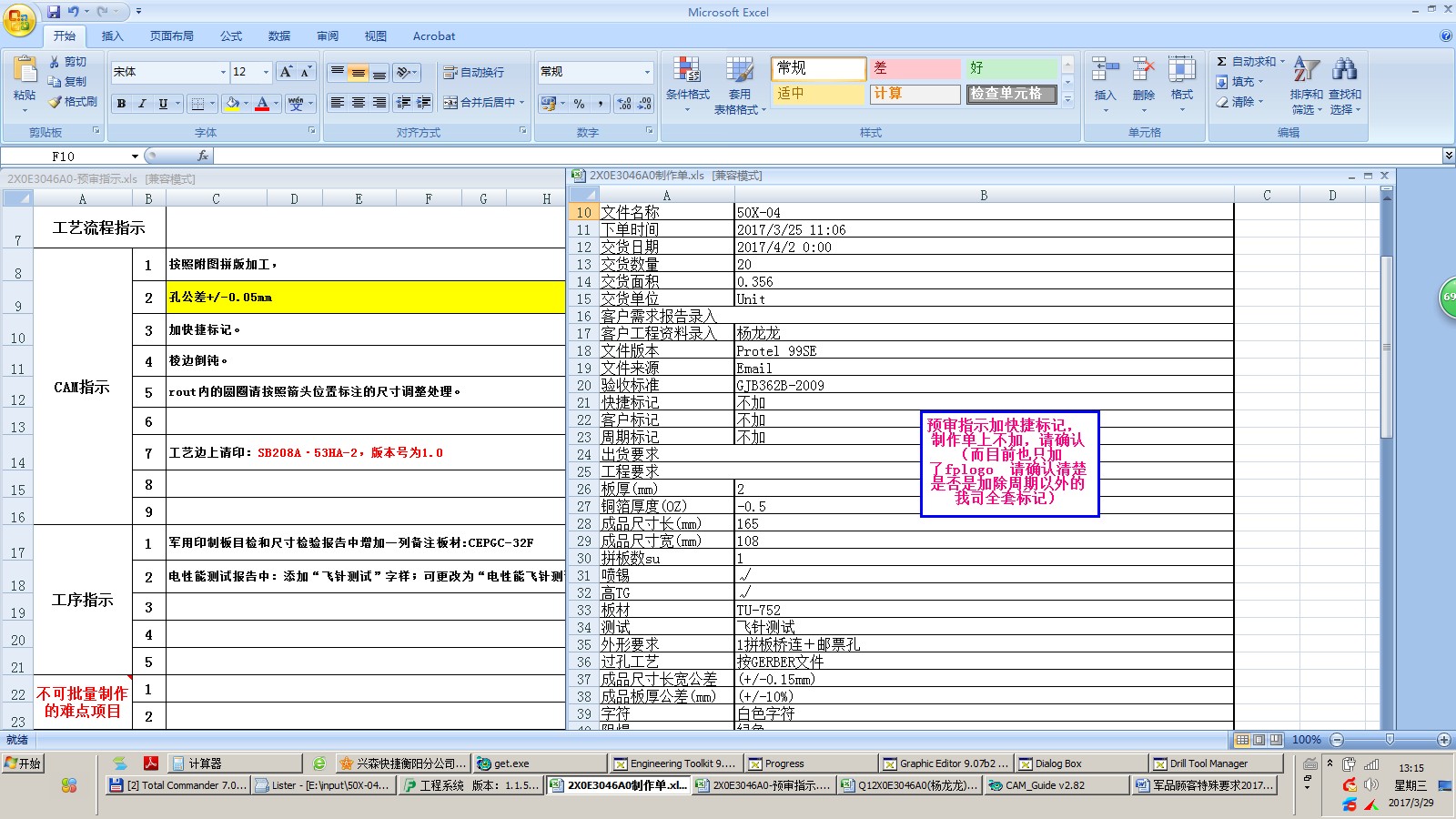Click the Decrease Decimal icon
Viewport: 1456px width, 819px height.
coord(644,104)
